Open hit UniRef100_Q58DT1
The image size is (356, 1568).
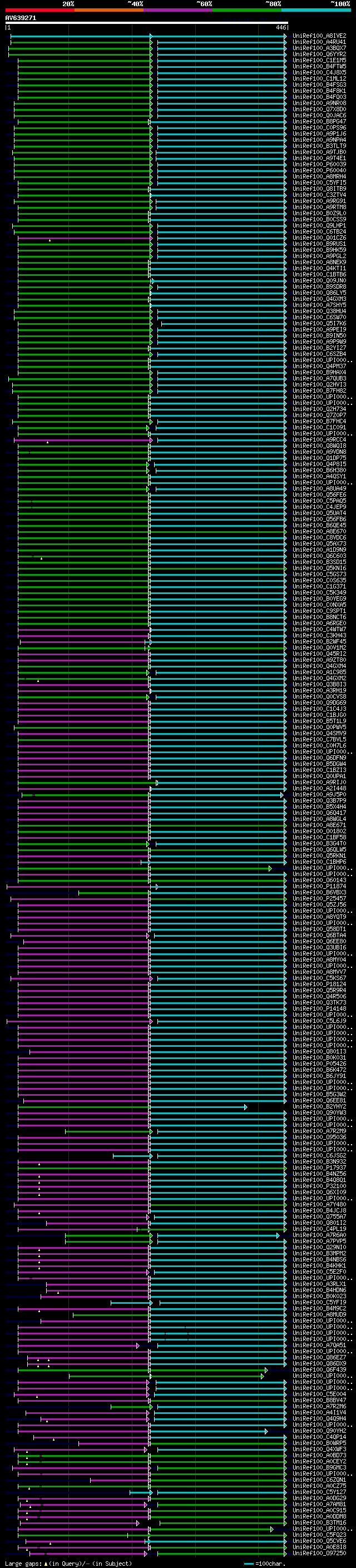point(319,929)
